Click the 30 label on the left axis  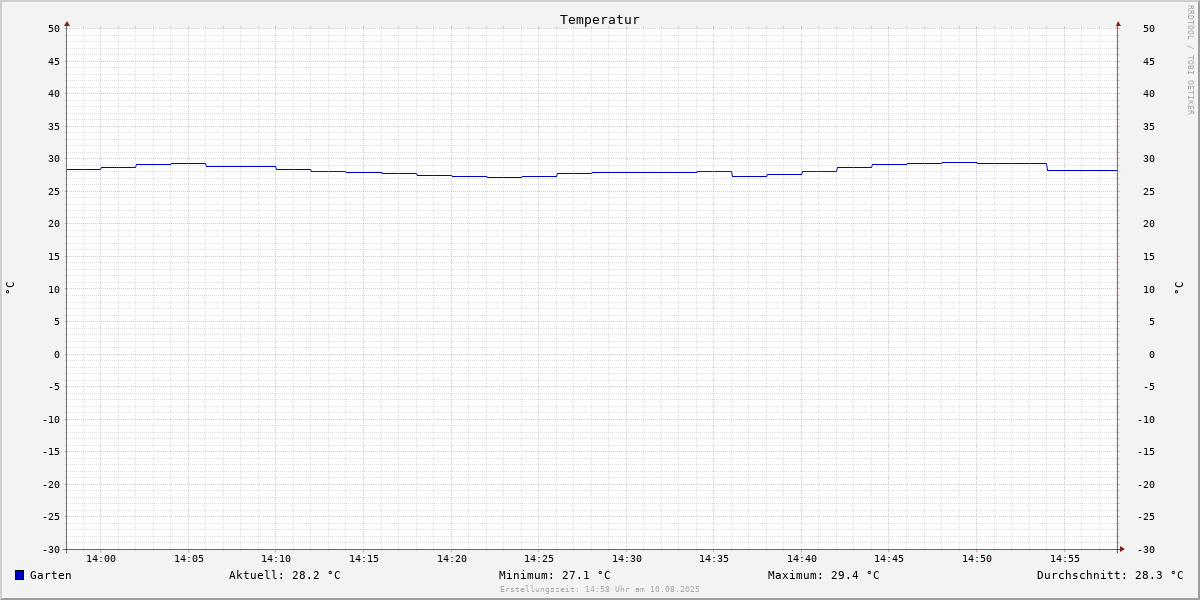click(54, 159)
